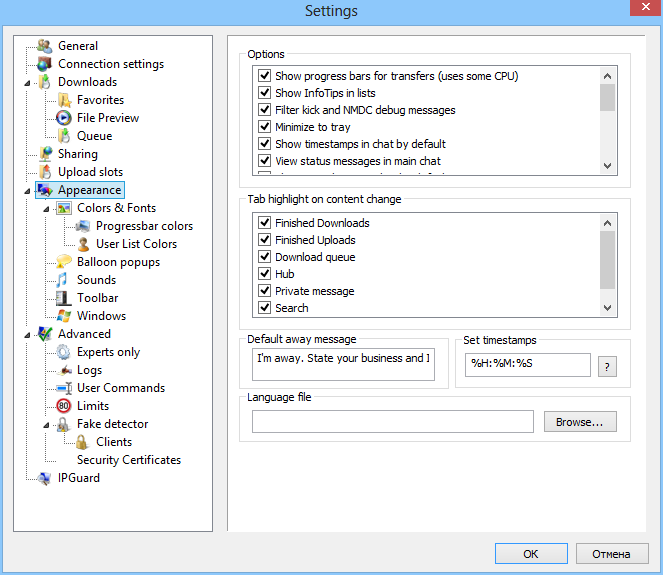
Task: Select Security Certificates in the tree
Action: pos(129,460)
